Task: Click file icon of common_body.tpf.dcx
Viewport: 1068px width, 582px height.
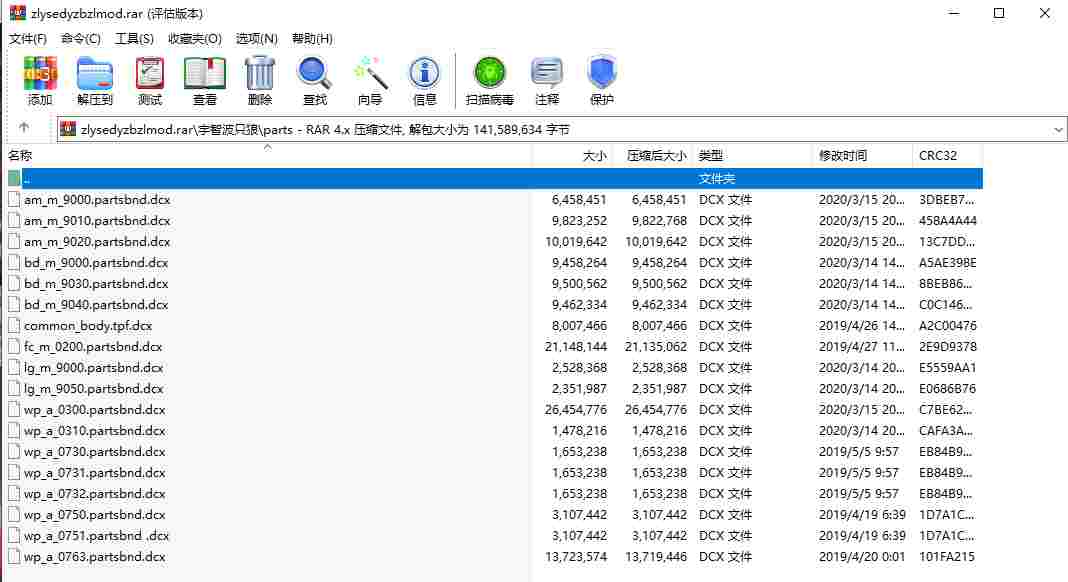Action: (x=14, y=326)
